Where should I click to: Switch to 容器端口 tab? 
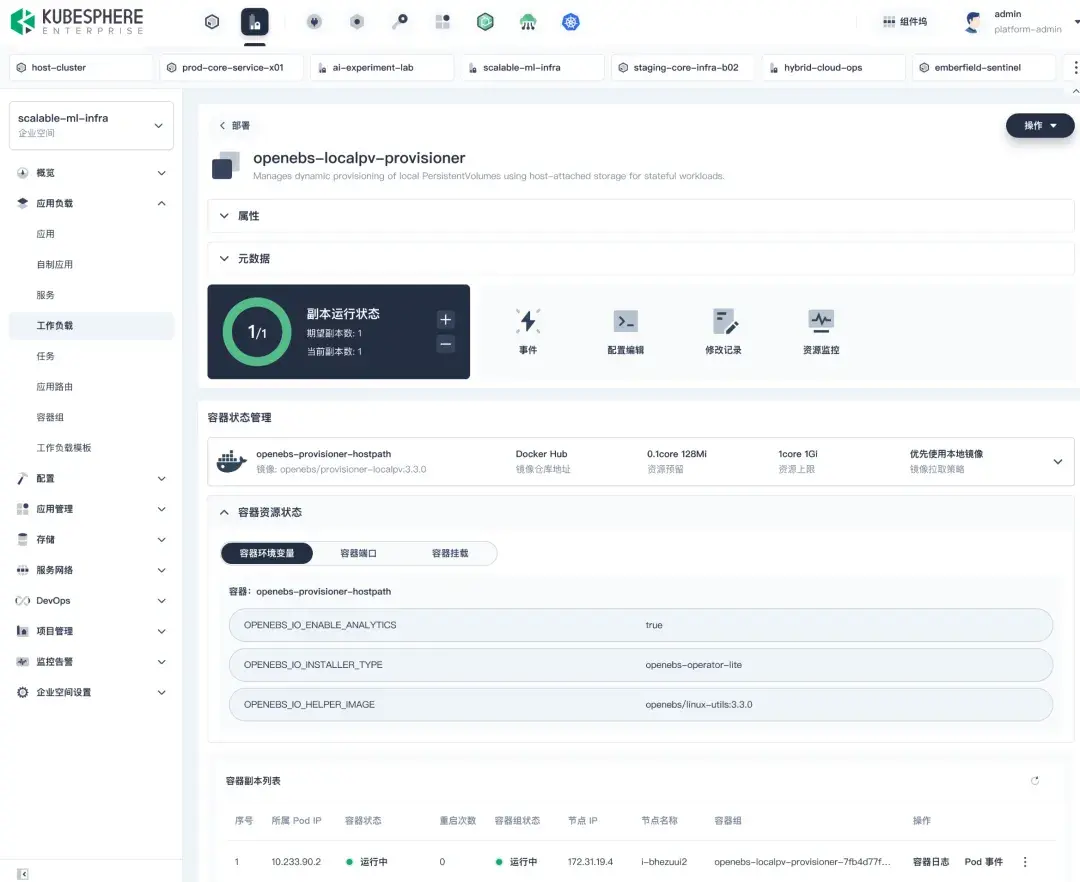pyautogui.click(x=358, y=553)
